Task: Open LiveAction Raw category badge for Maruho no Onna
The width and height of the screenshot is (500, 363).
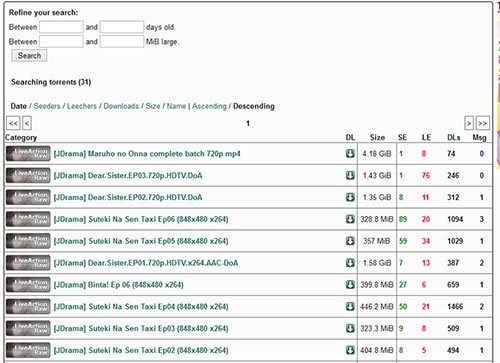Action: 28,153
